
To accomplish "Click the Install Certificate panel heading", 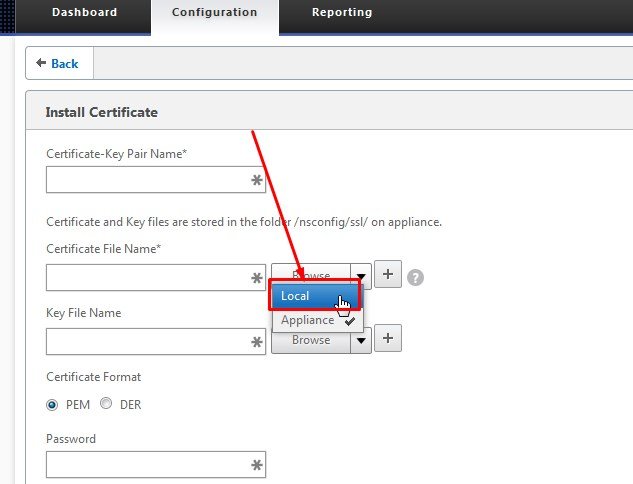I will [101, 113].
